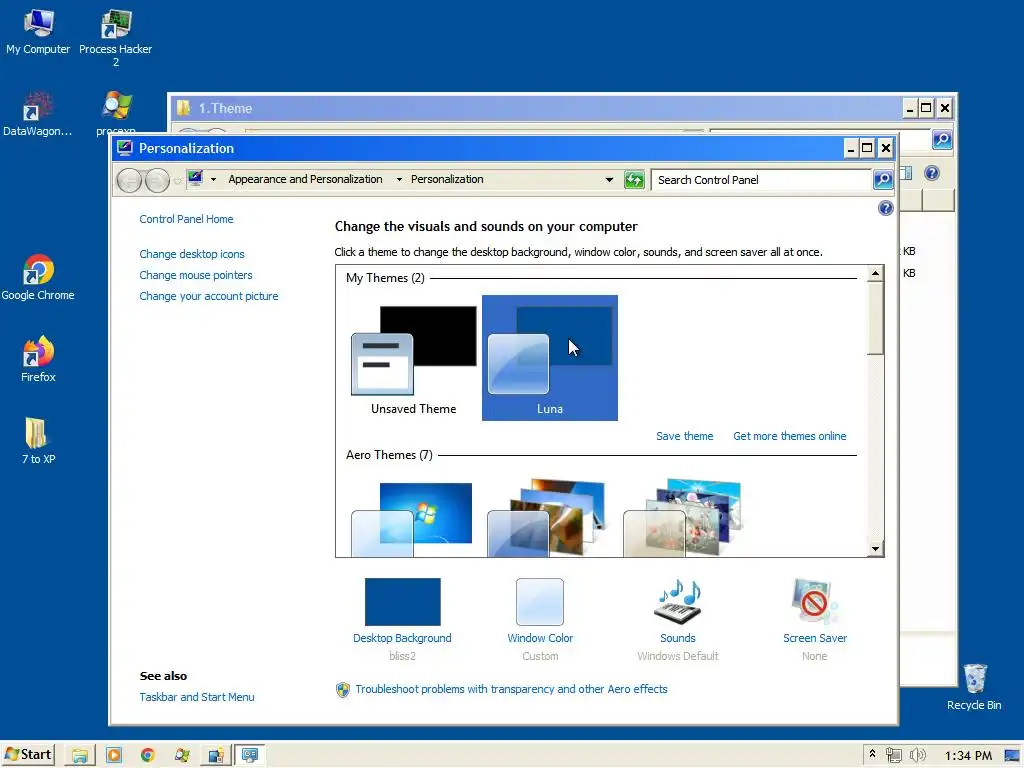Screen dimensions: 1024x768
Task: Maximize the Personalization window
Action: pyautogui.click(x=867, y=148)
